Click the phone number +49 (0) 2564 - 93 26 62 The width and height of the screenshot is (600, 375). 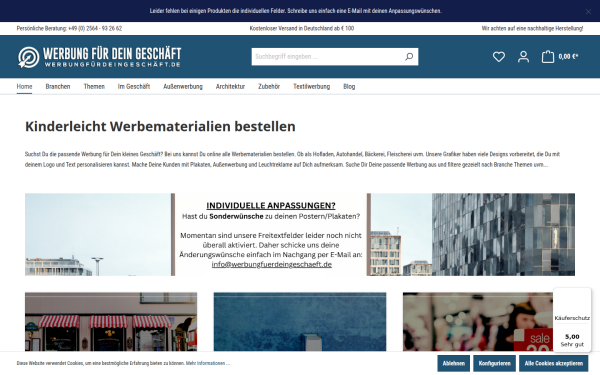(95, 28)
